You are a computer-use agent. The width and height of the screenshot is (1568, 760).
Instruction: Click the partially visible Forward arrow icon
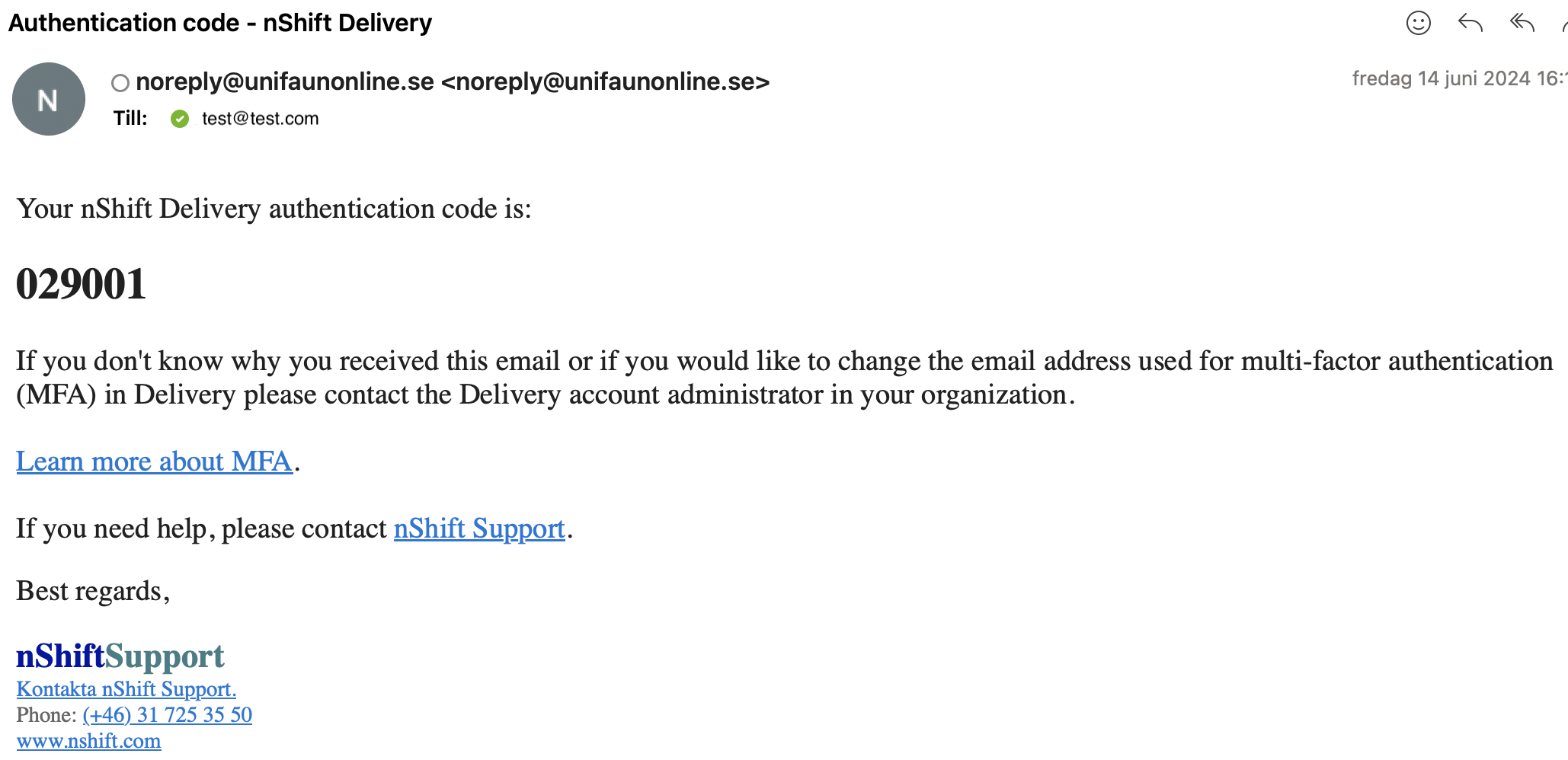point(1563,25)
